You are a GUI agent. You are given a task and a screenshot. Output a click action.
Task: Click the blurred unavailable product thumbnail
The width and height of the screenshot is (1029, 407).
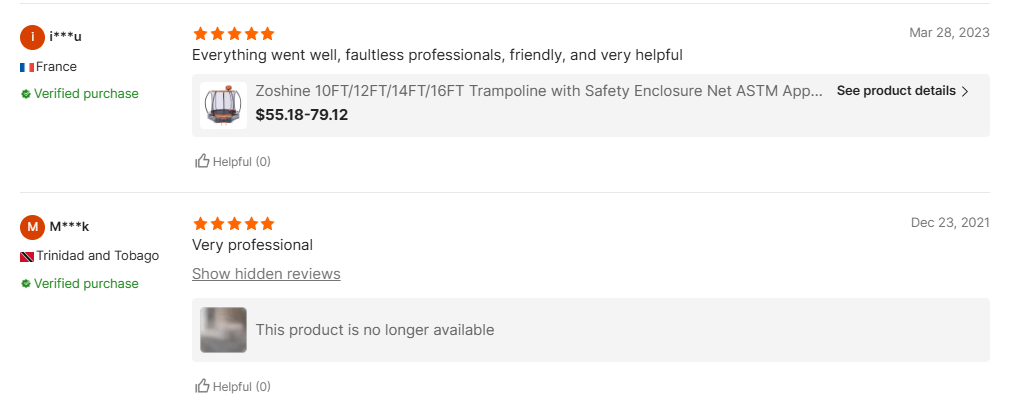223,330
